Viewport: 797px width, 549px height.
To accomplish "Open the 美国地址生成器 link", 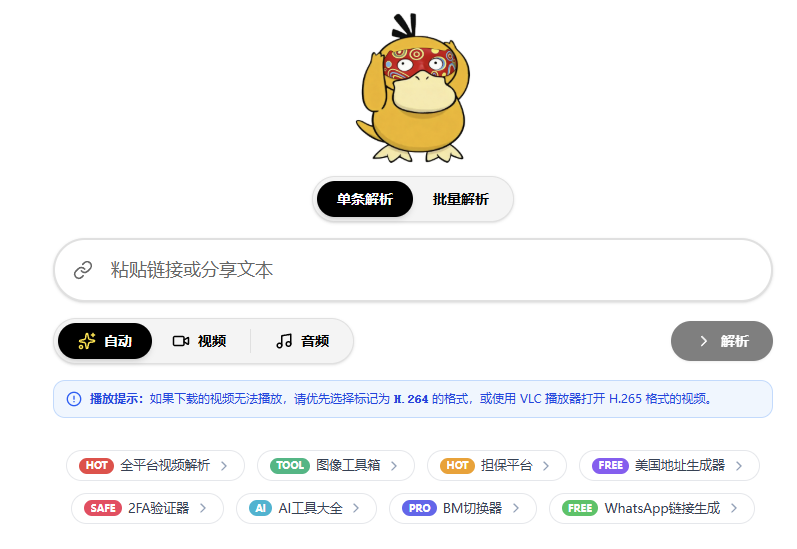I will pos(669,465).
